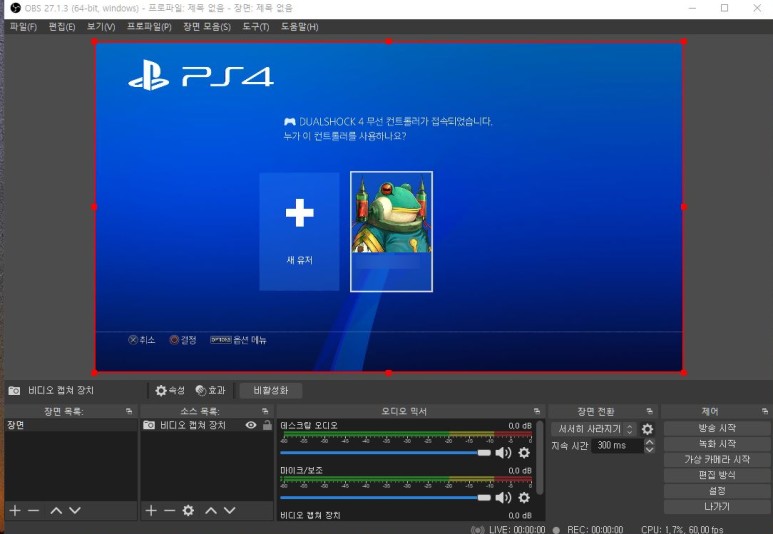The height and width of the screenshot is (534, 773).
Task: Pop out the 장면 전환 dock
Action: pyautogui.click(x=650, y=411)
